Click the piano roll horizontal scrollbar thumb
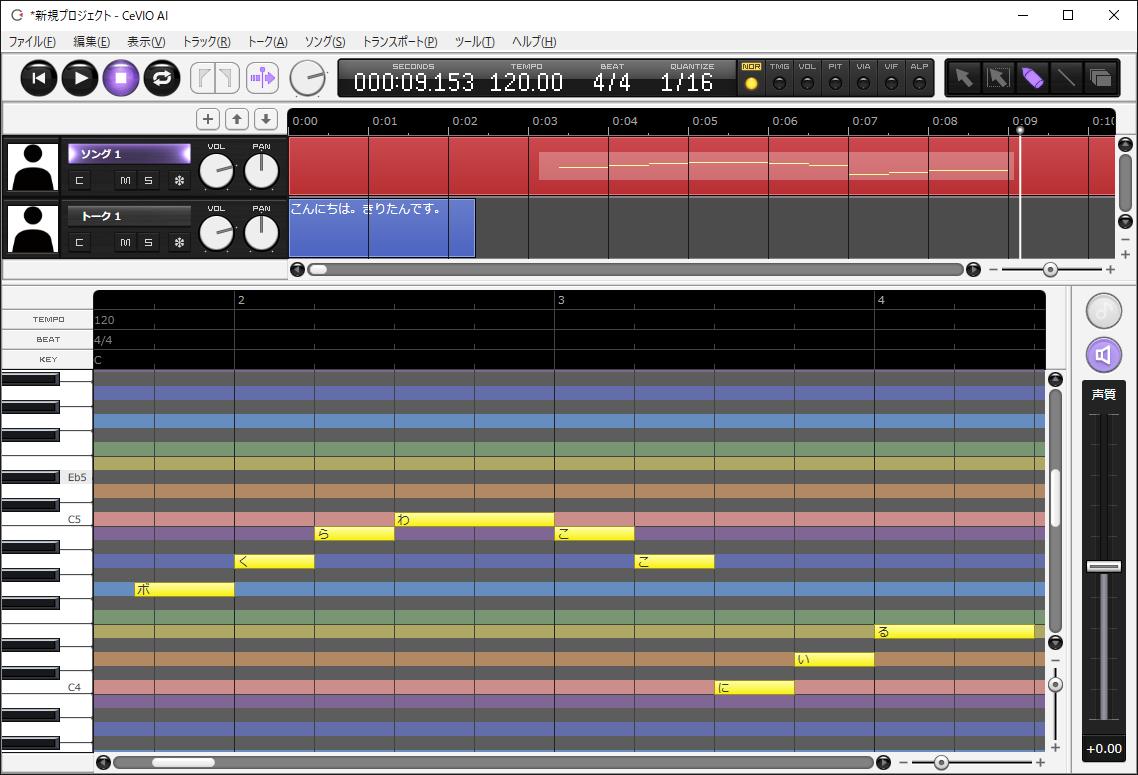 point(183,763)
